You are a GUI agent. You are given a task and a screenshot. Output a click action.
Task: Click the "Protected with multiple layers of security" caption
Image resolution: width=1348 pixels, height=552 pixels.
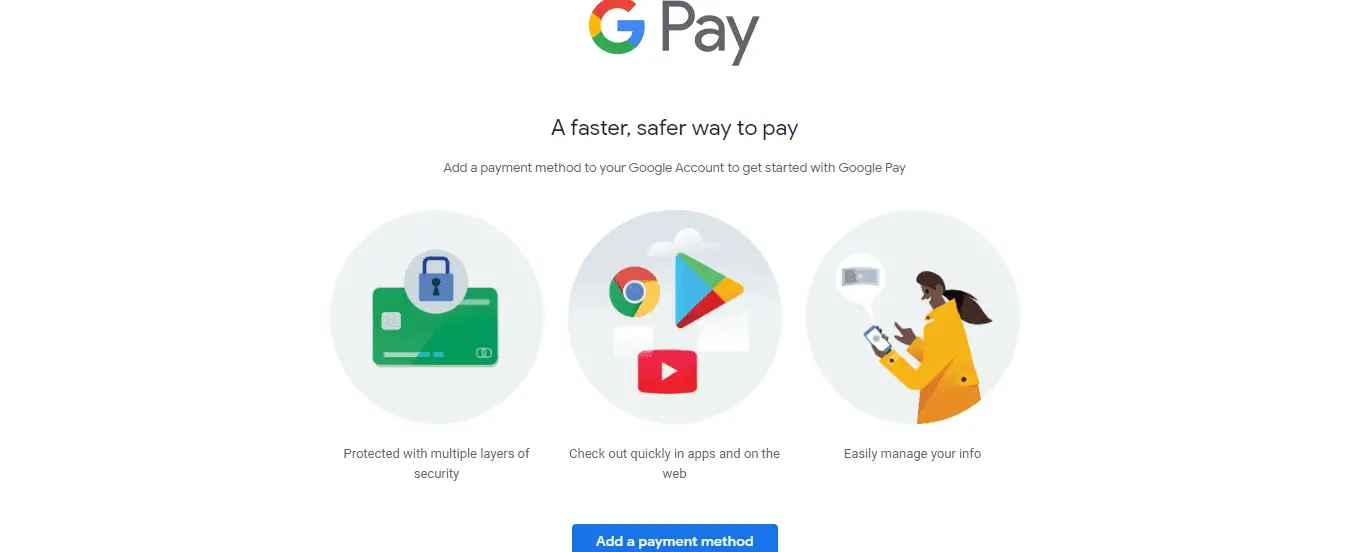pyautogui.click(x=437, y=463)
